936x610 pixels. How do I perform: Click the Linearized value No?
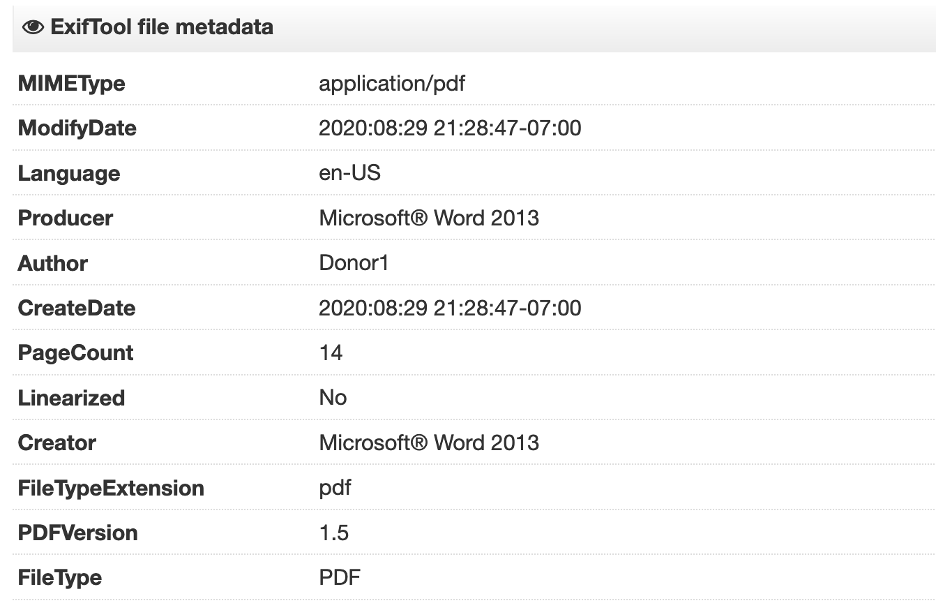(333, 398)
